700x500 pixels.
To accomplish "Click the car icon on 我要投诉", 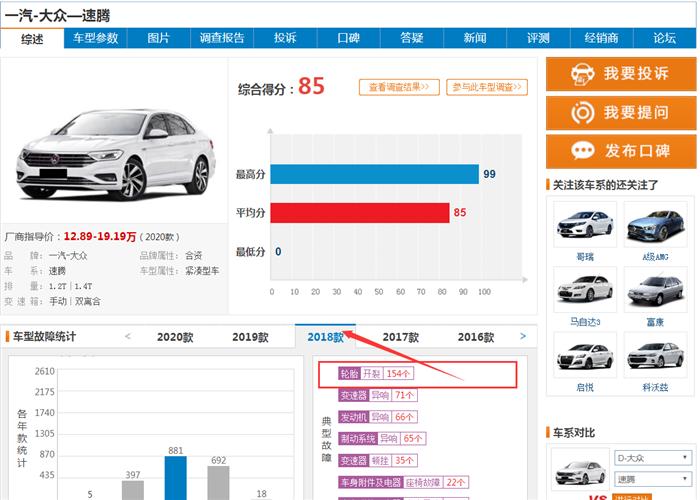I will (583, 74).
